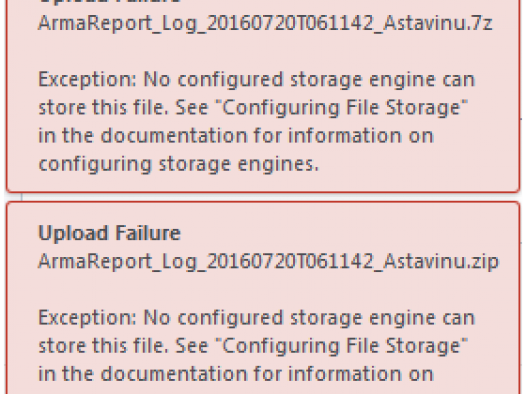The width and height of the screenshot is (526, 394).
Task: Click "configuring storage engines." line in first notification
Action: tap(178, 164)
